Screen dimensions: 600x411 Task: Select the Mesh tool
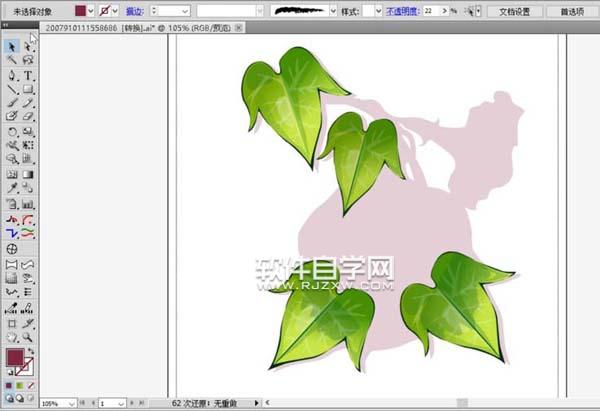coord(12,175)
